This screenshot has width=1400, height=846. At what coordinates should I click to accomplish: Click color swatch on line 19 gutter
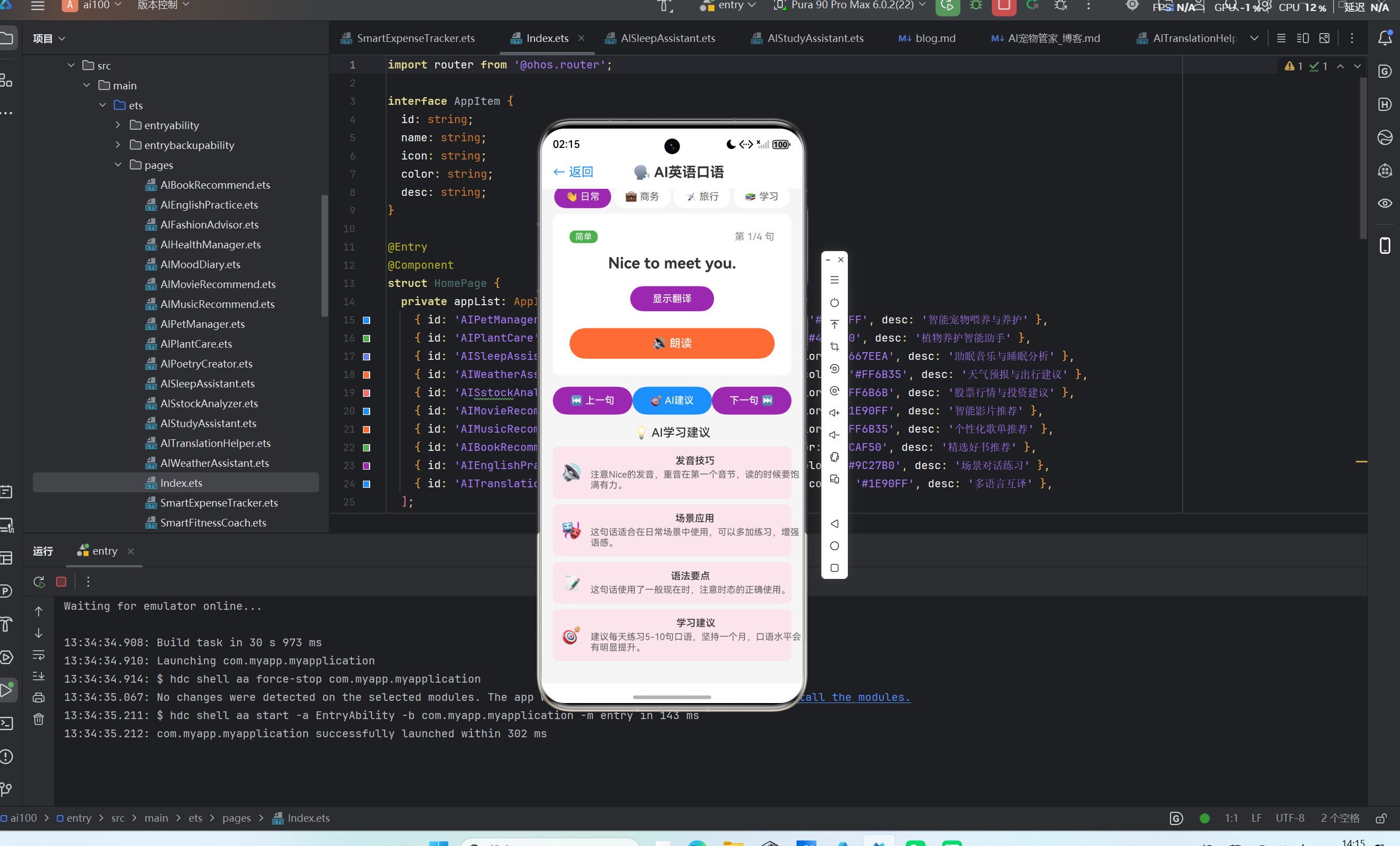click(x=366, y=393)
